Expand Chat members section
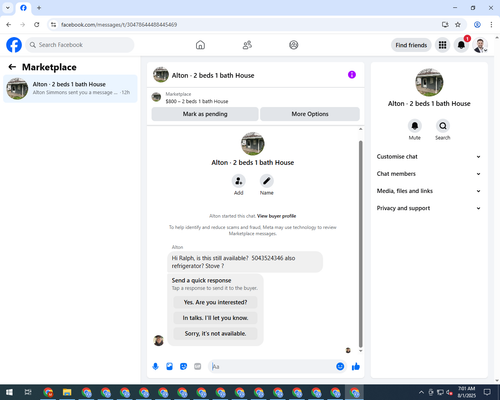The image size is (500, 400). [x=429, y=174]
